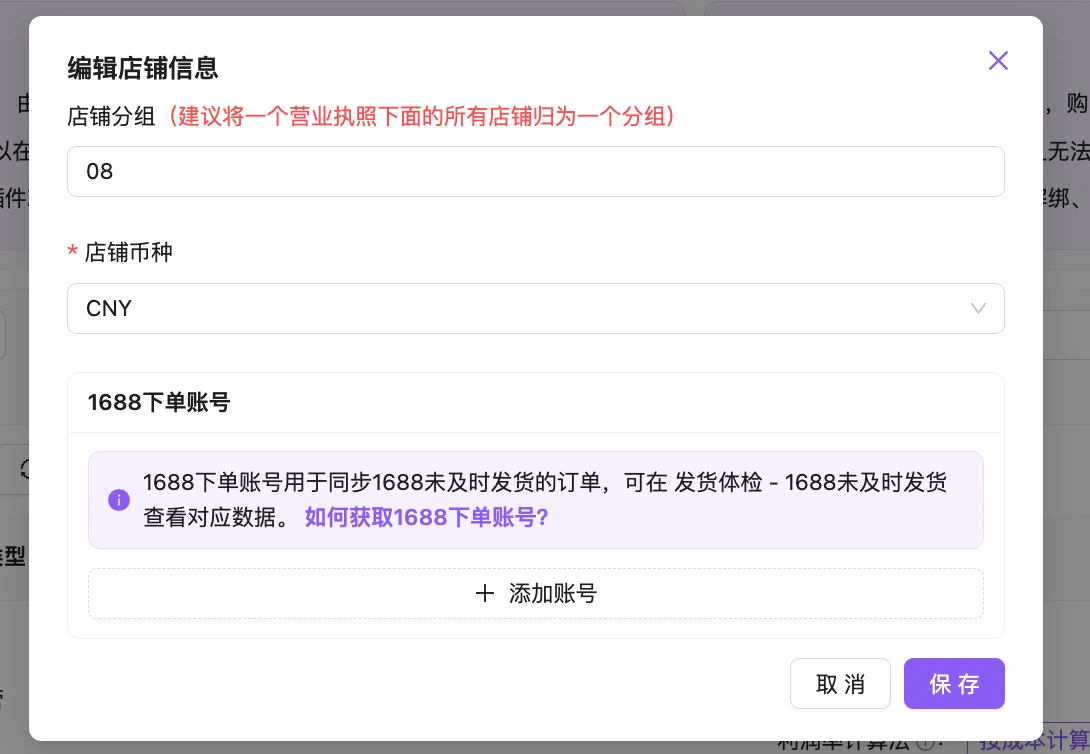
Task: Click the 店铺分组 input field containing 08
Action: (x=535, y=171)
